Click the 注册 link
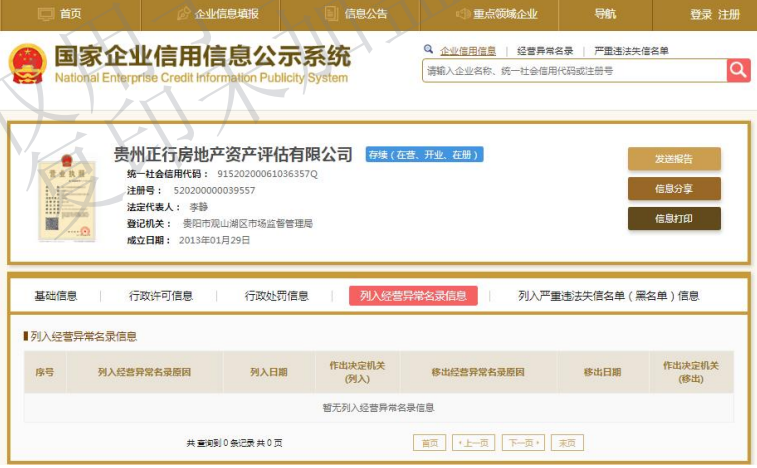 729,14
